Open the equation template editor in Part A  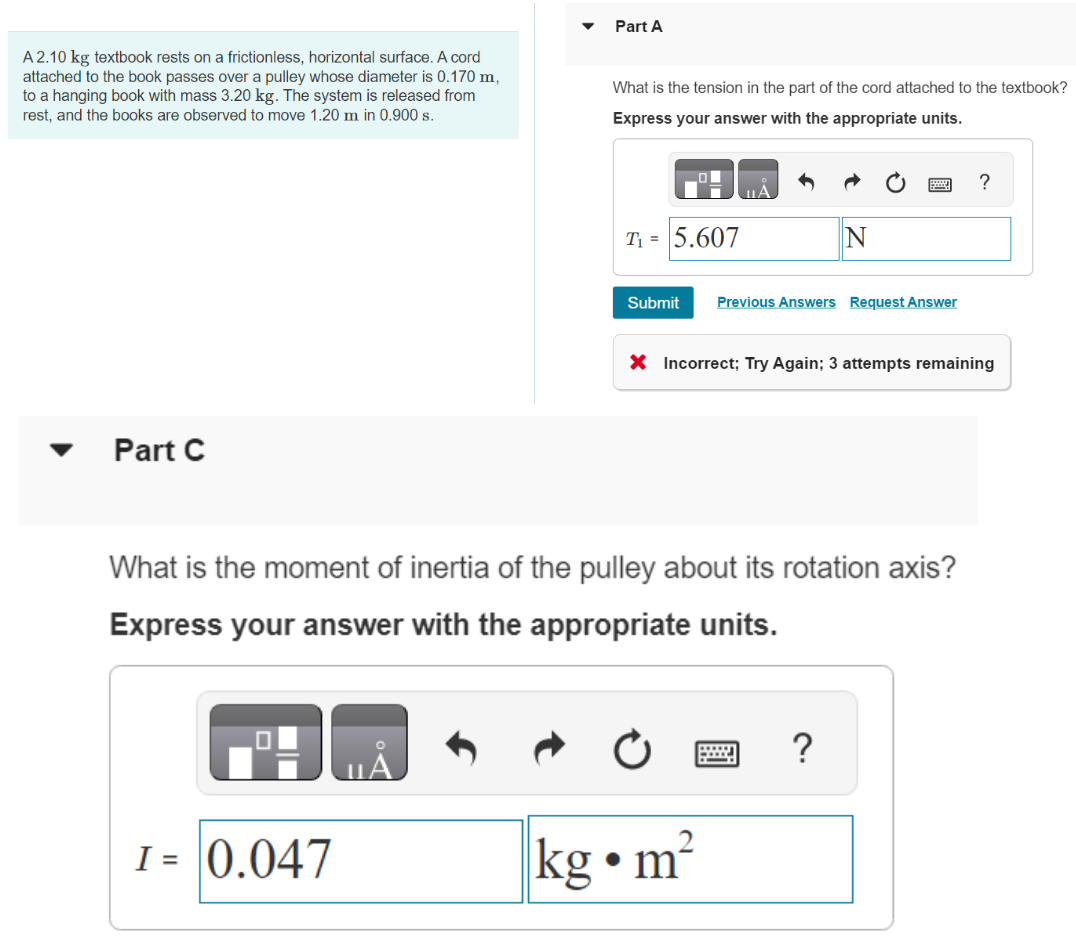tap(704, 179)
